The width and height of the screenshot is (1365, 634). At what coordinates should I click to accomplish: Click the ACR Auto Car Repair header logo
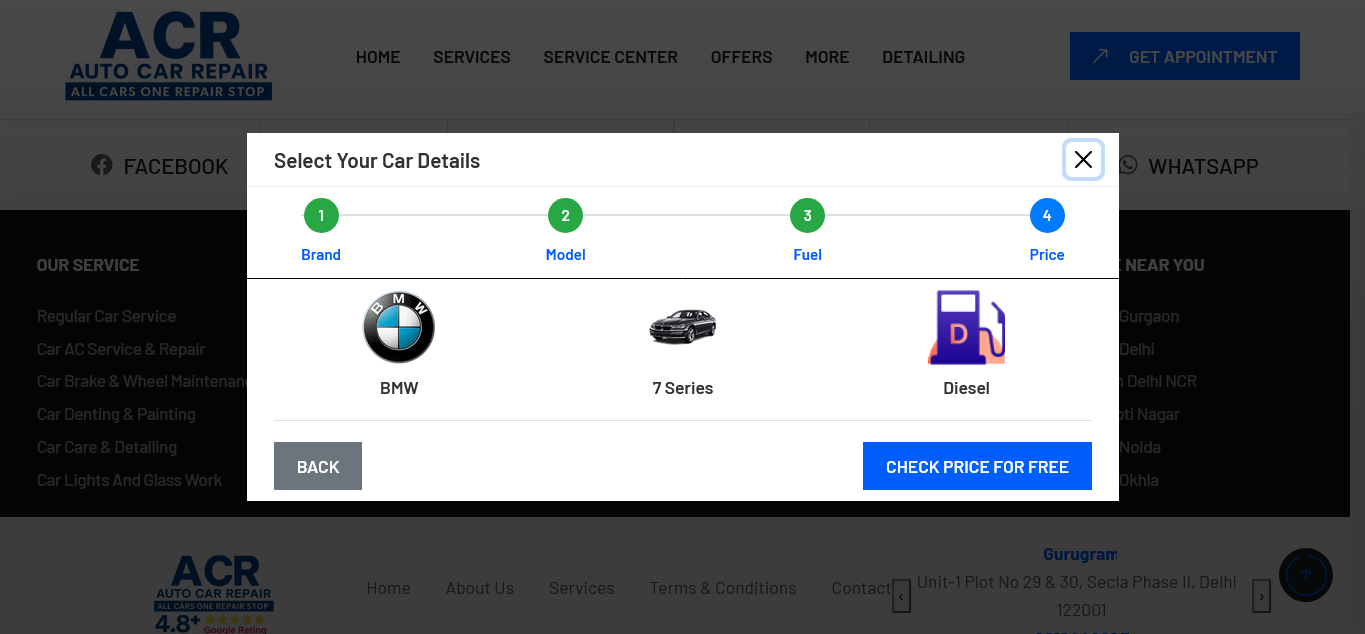[169, 56]
